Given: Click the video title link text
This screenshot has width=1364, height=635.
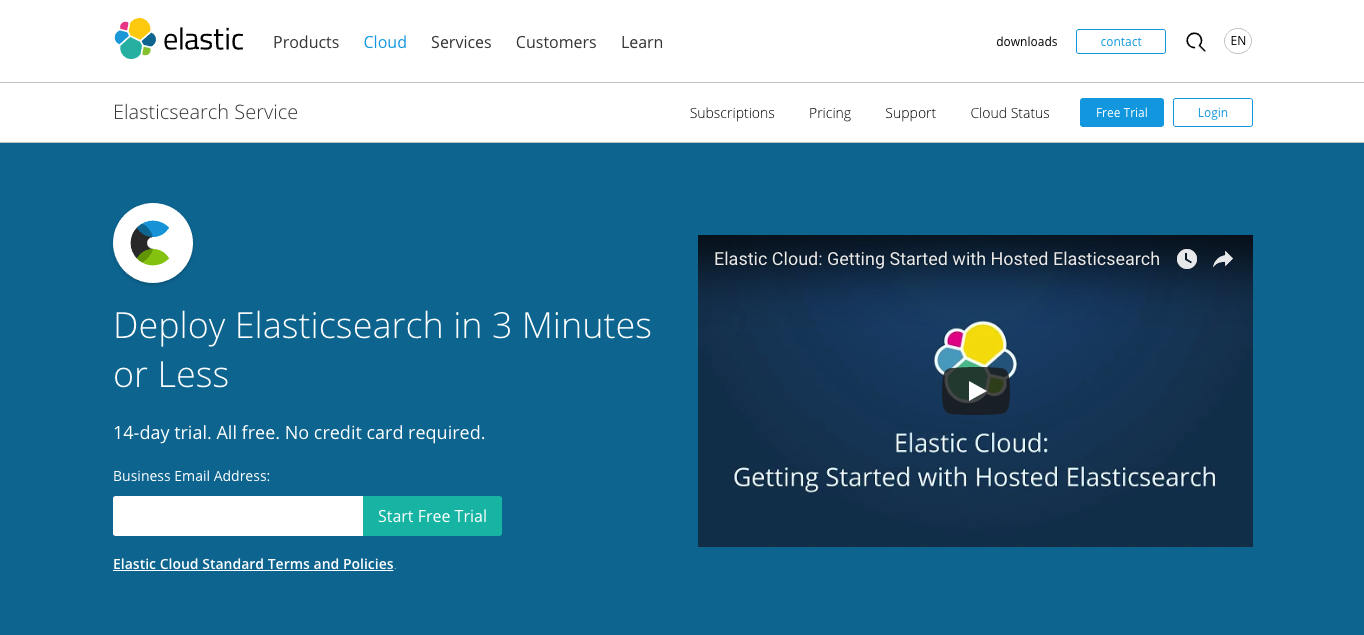Looking at the screenshot, I should [x=937, y=259].
